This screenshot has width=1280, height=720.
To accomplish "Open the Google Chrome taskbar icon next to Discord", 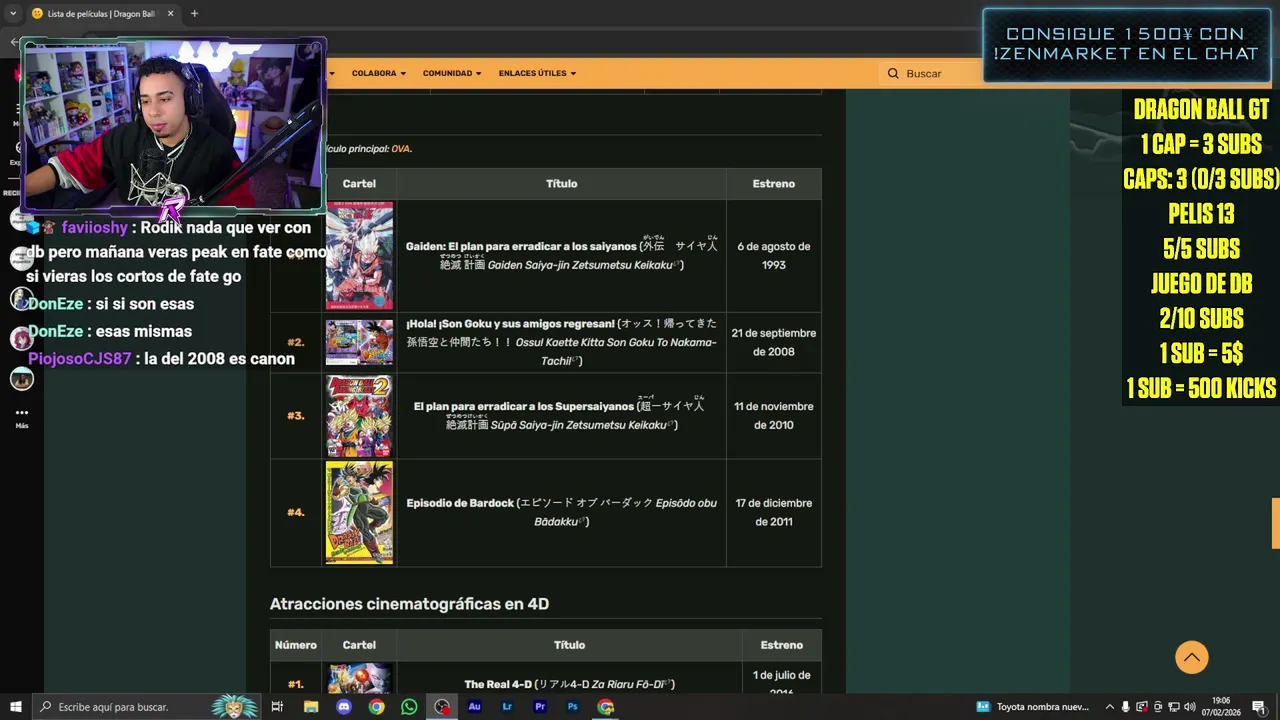I will (376, 707).
